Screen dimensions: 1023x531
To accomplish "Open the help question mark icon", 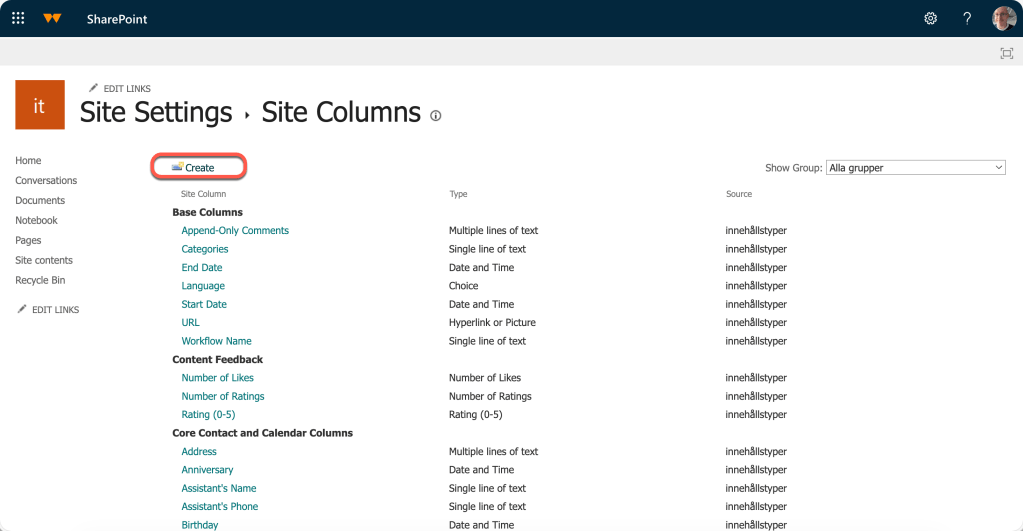I will 967,18.
